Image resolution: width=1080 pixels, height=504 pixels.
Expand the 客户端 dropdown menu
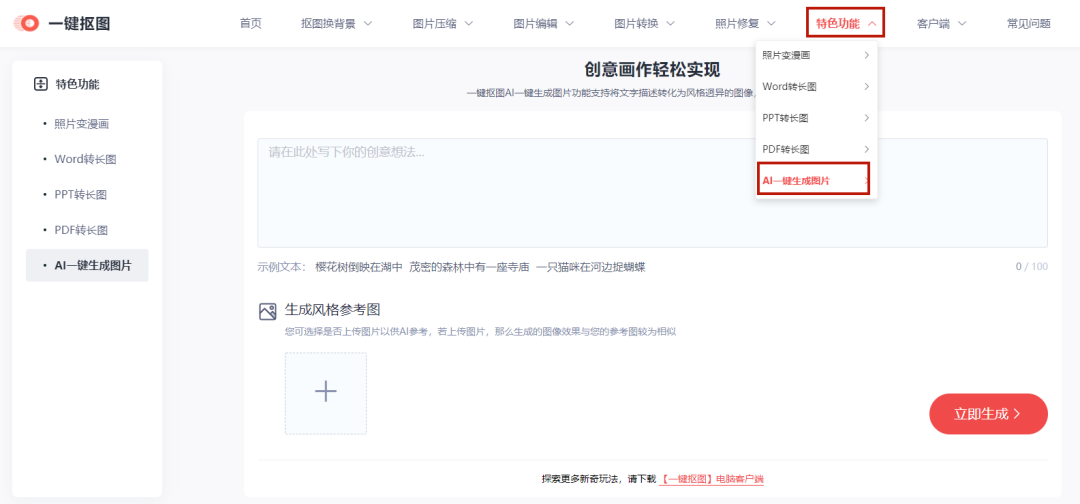tap(941, 23)
